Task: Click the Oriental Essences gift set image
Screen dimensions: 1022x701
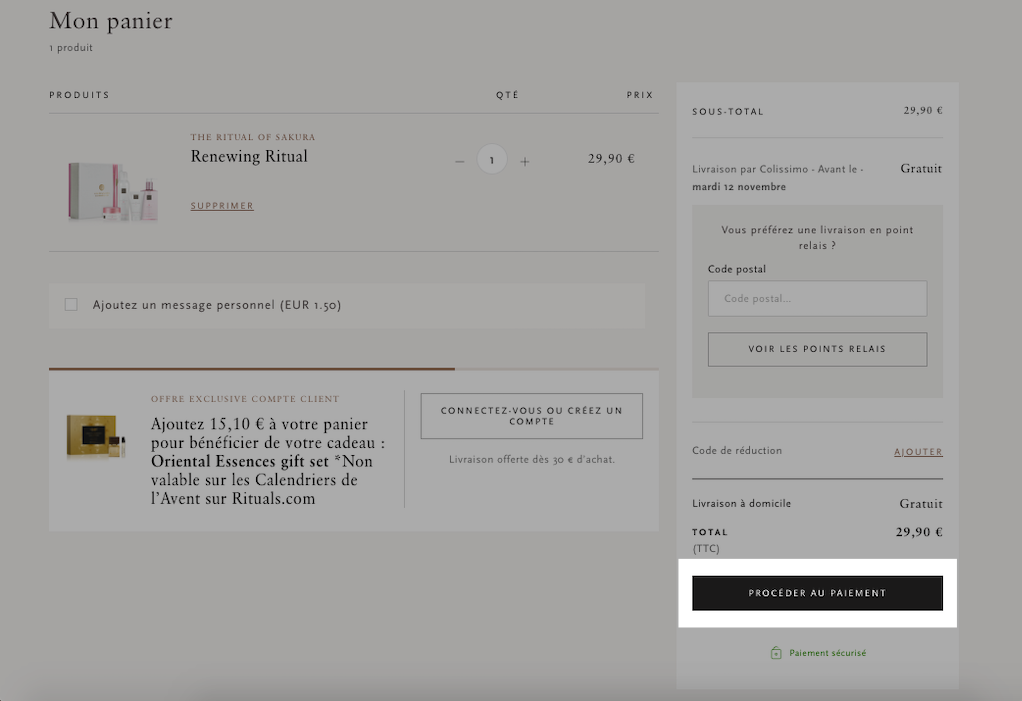Action: coord(96,435)
